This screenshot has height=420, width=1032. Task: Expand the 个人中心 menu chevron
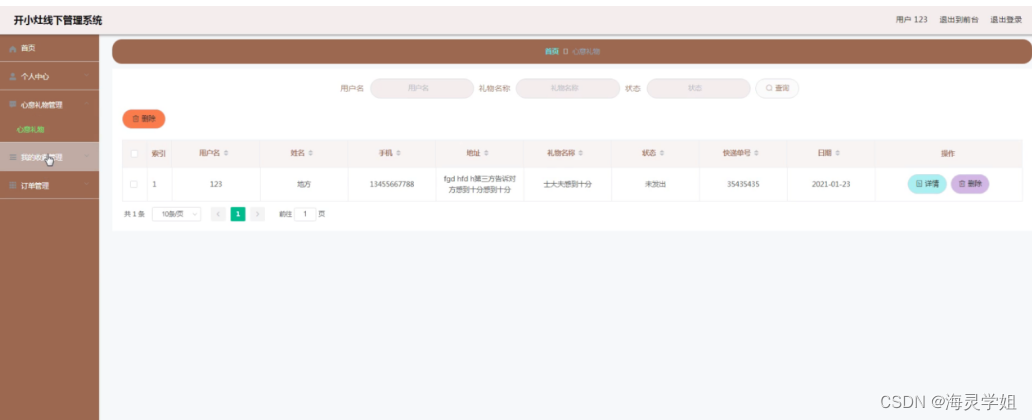coord(86,76)
